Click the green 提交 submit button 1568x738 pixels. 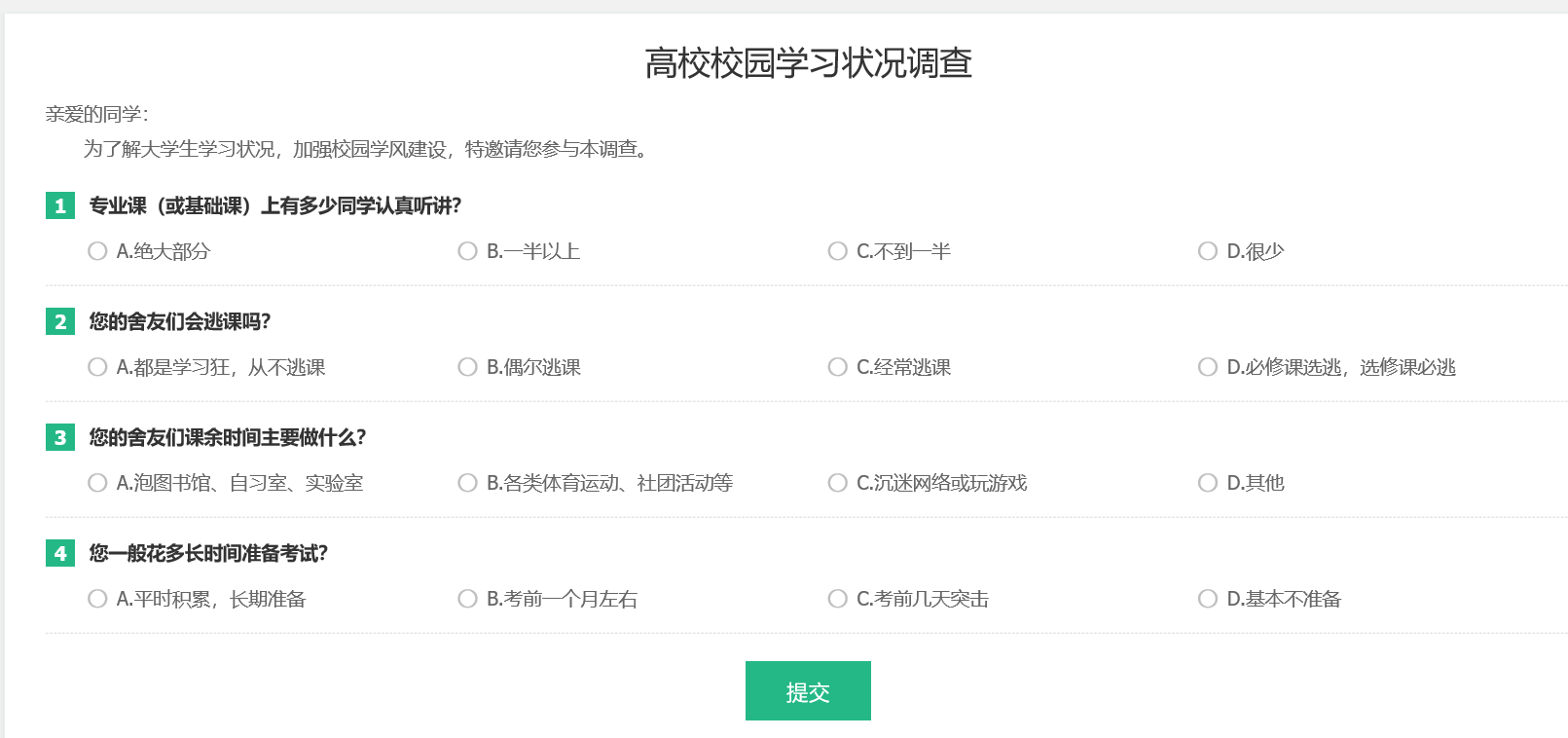(808, 691)
